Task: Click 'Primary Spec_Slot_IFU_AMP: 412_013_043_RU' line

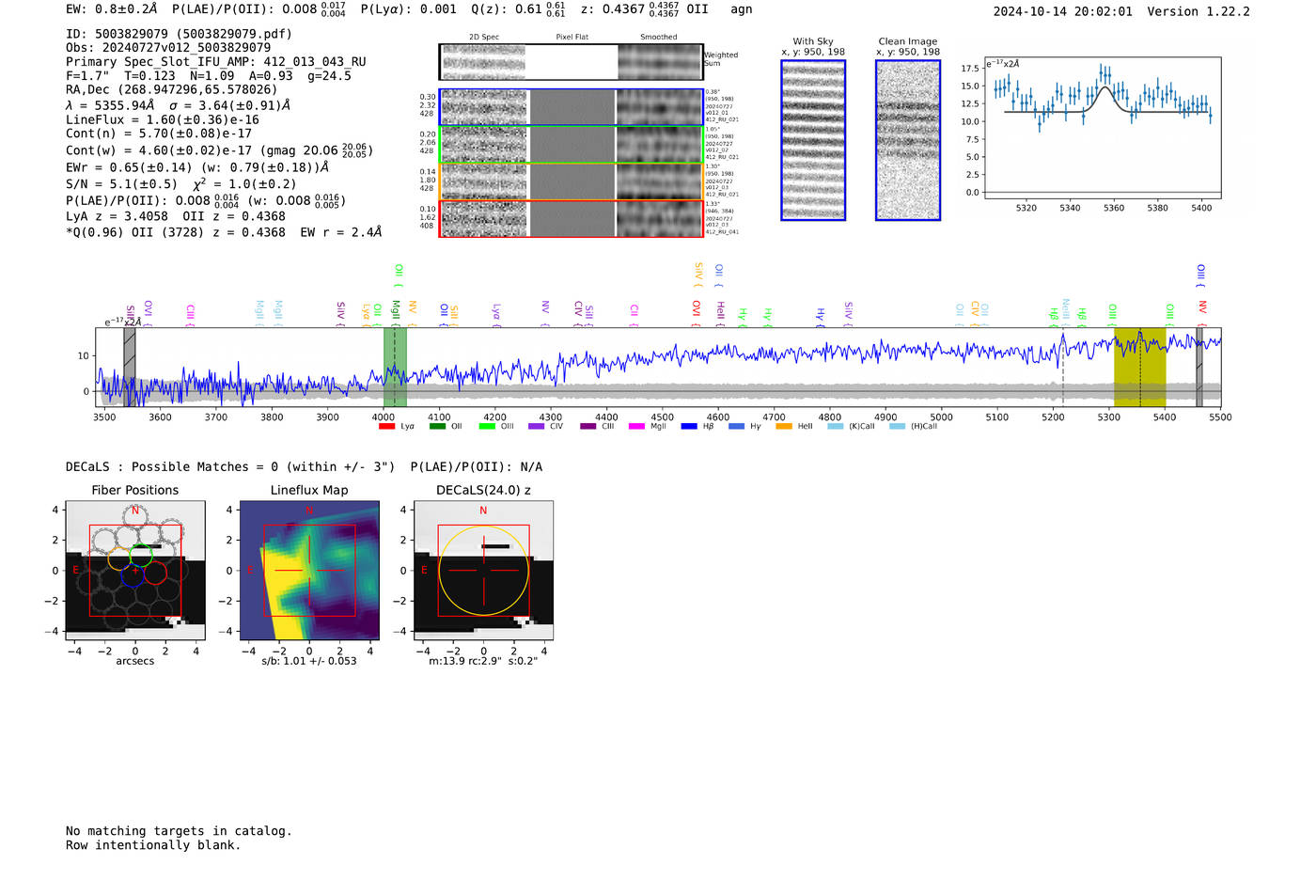Action: tap(216, 62)
